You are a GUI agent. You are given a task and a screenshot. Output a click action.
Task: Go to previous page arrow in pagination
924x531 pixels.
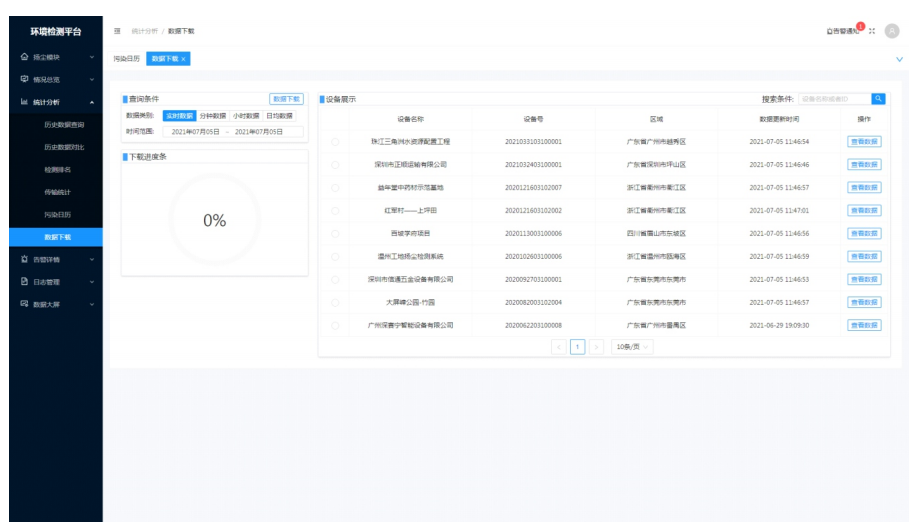point(560,346)
